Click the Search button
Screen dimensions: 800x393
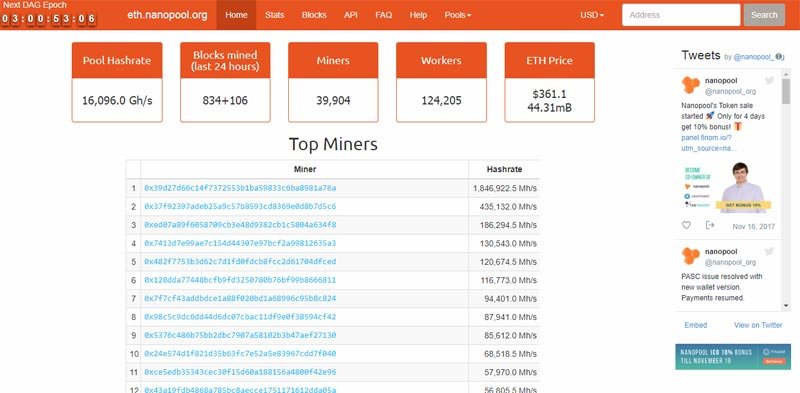764,15
